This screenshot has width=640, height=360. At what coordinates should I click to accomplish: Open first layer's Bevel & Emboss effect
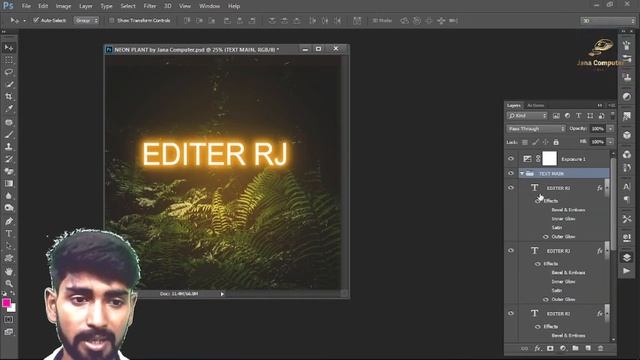(568, 210)
